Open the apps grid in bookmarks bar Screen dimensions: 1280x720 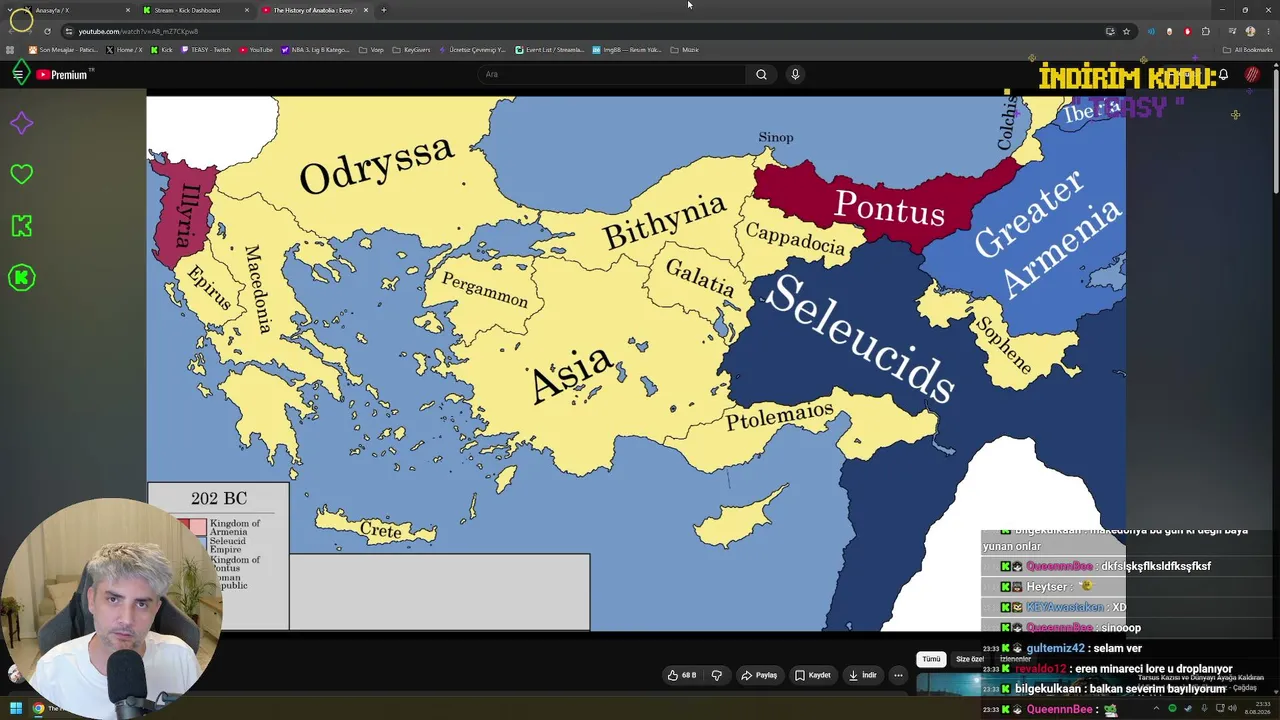click(11, 50)
